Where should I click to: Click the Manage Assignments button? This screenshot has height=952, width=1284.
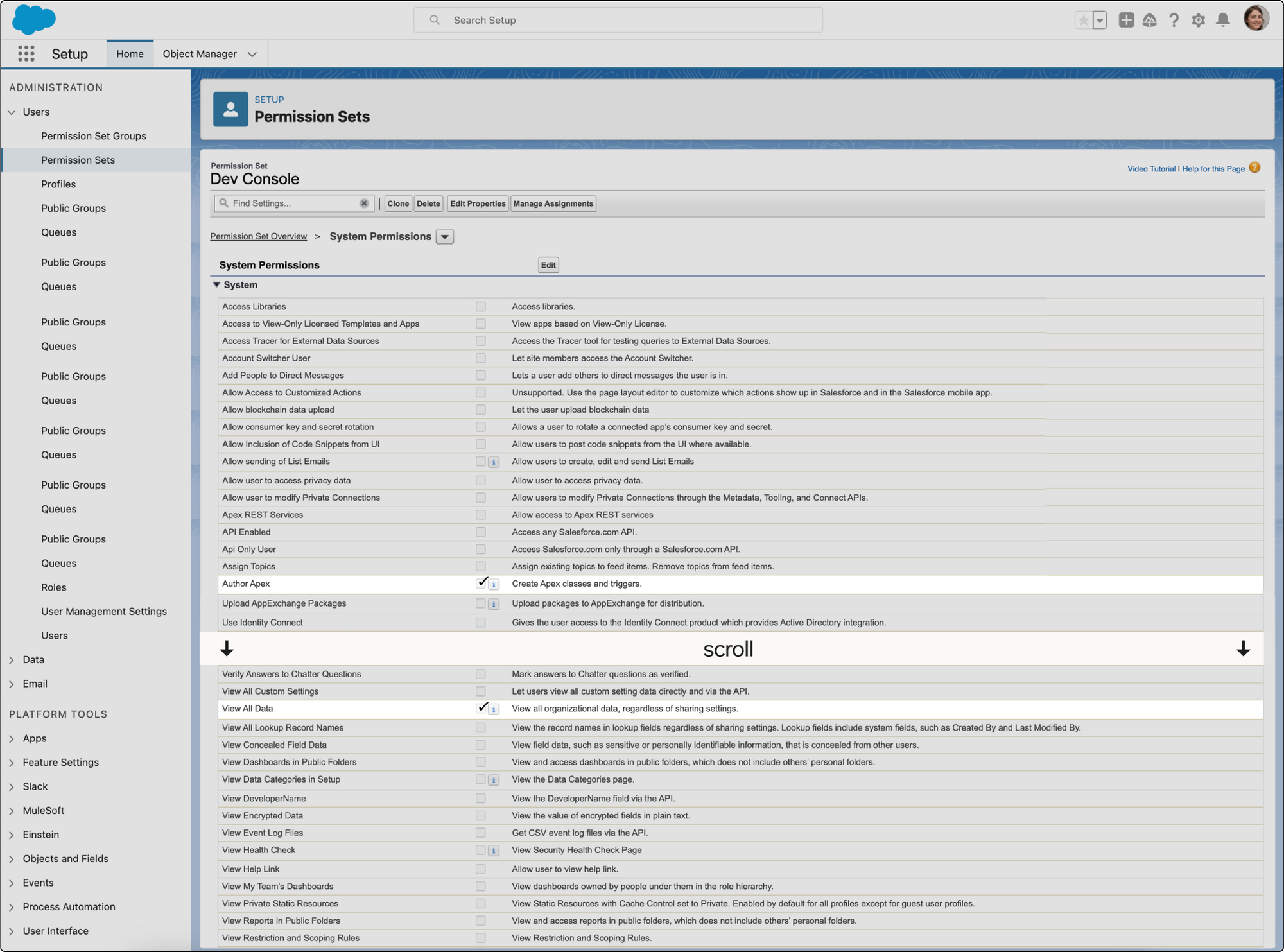(553, 203)
